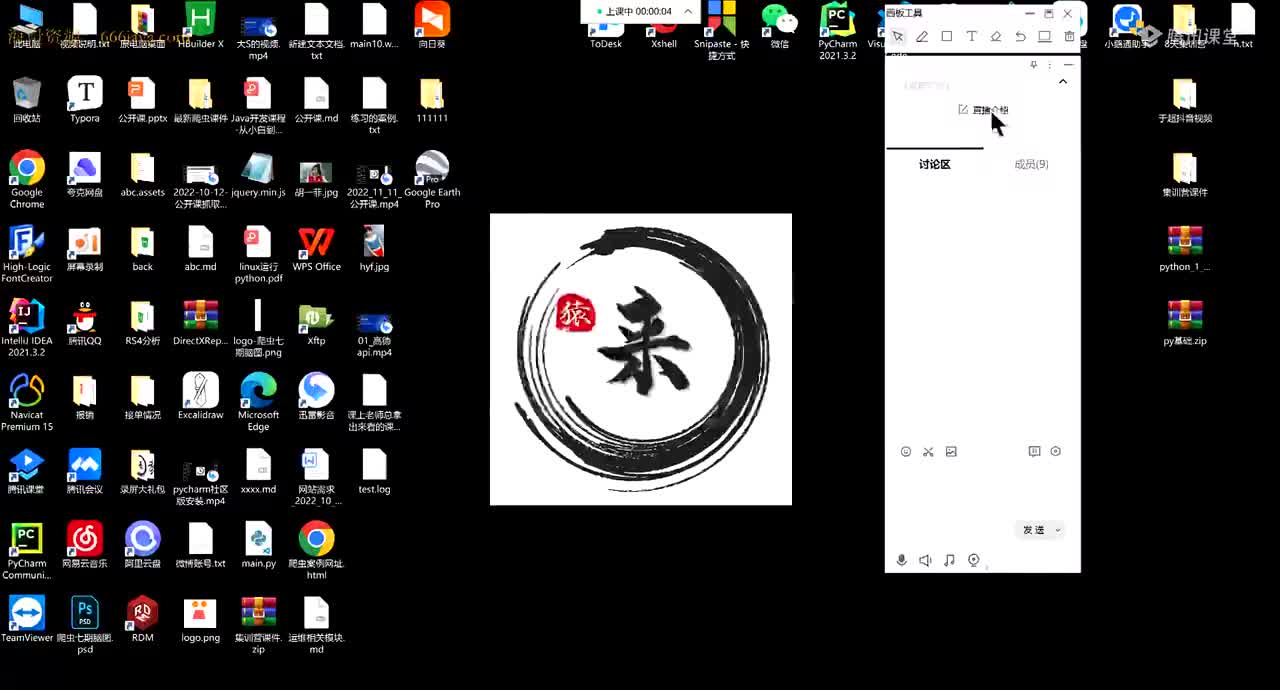
Task: Select test.log file on desktop
Action: 374,470
